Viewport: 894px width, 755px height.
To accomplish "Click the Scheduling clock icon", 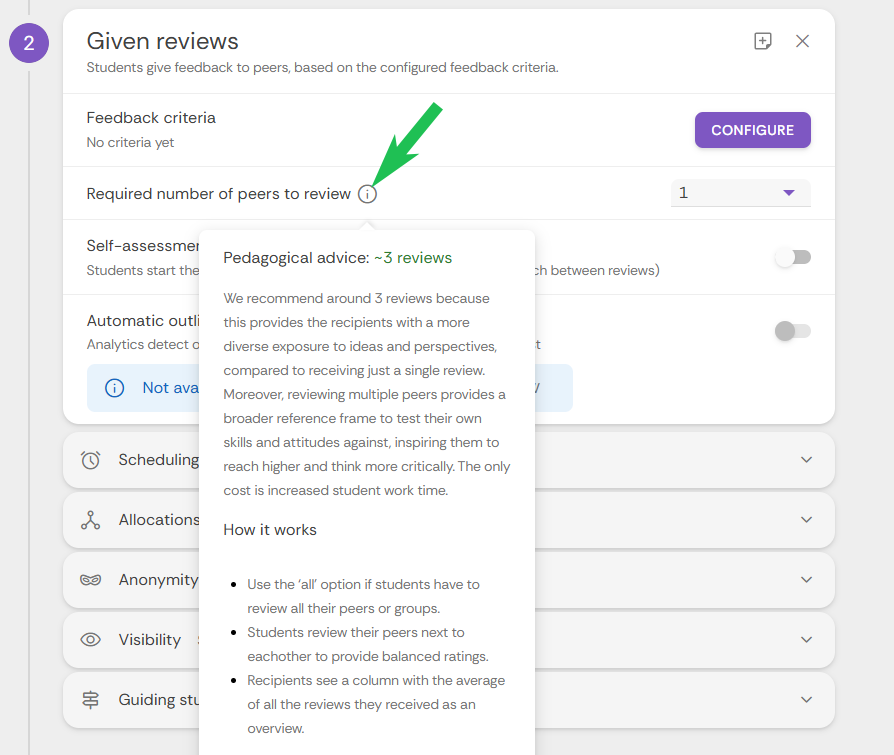I will [x=91, y=460].
